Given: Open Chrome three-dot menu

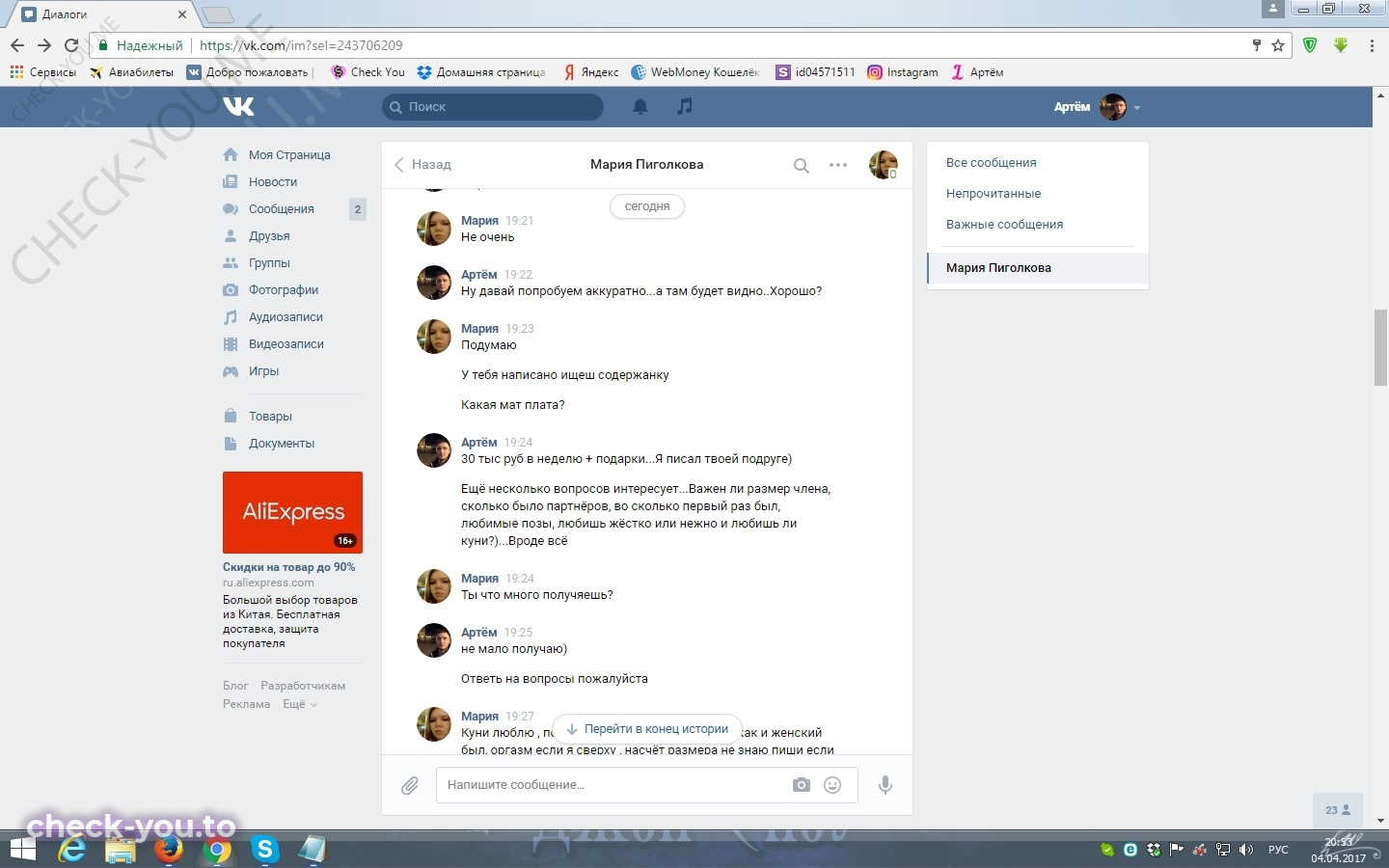Looking at the screenshot, I should [1372, 45].
